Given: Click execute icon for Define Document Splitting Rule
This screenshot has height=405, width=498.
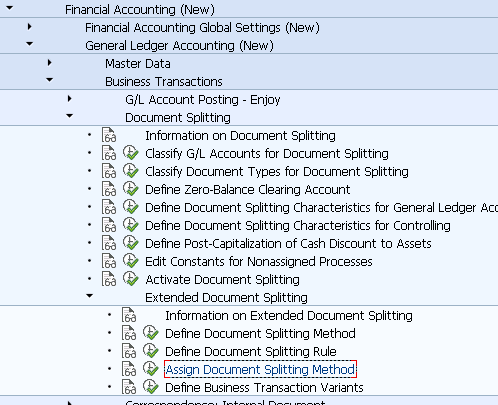Looking at the screenshot, I should tap(151, 351).
